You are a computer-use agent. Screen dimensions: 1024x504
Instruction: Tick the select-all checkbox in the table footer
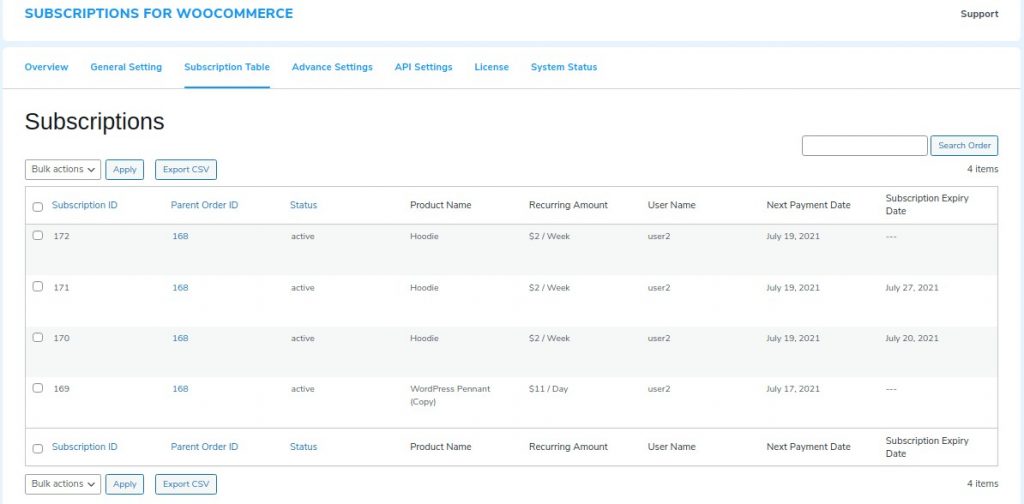(x=38, y=449)
